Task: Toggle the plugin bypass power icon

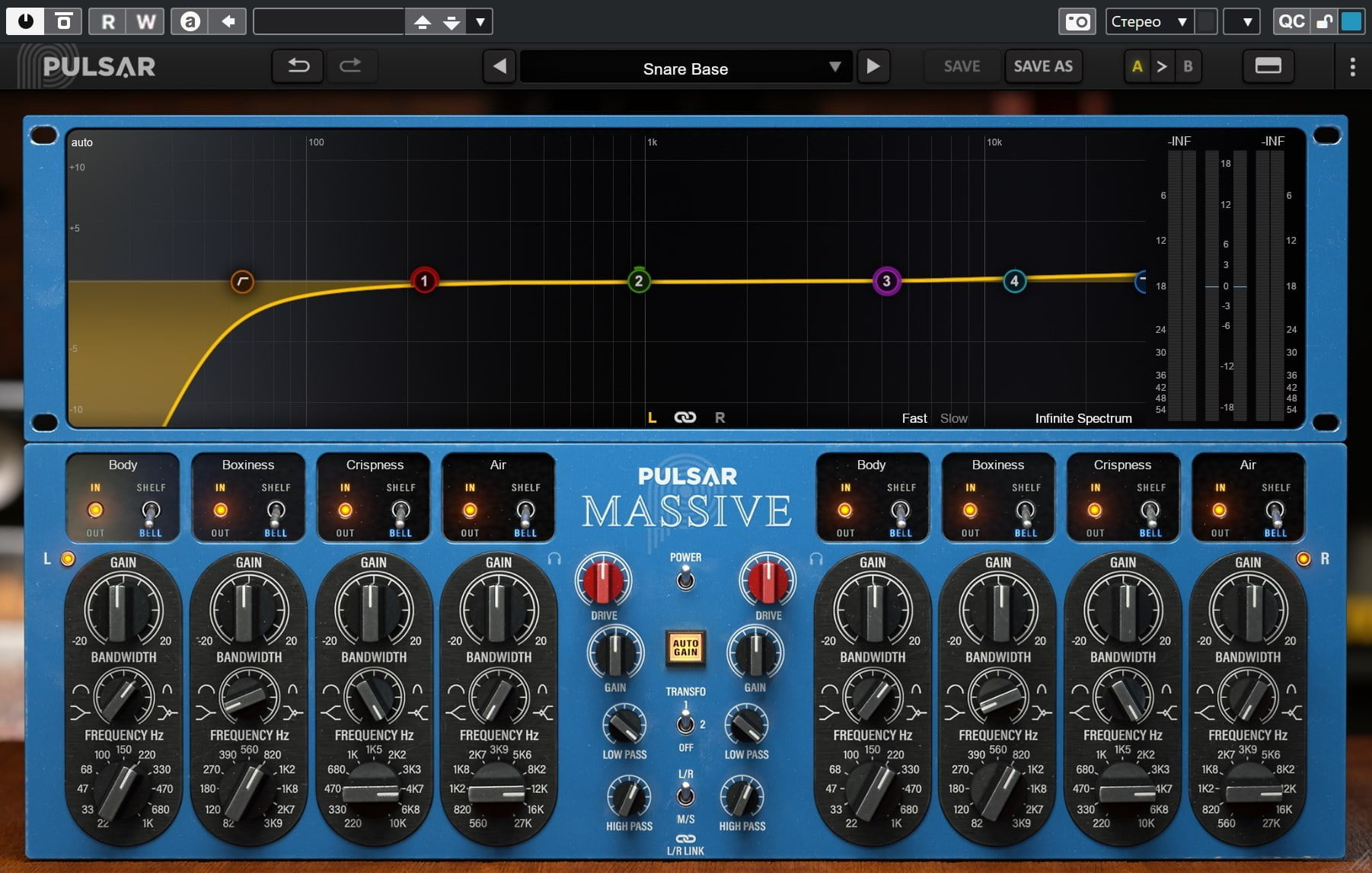Action: pos(26,21)
